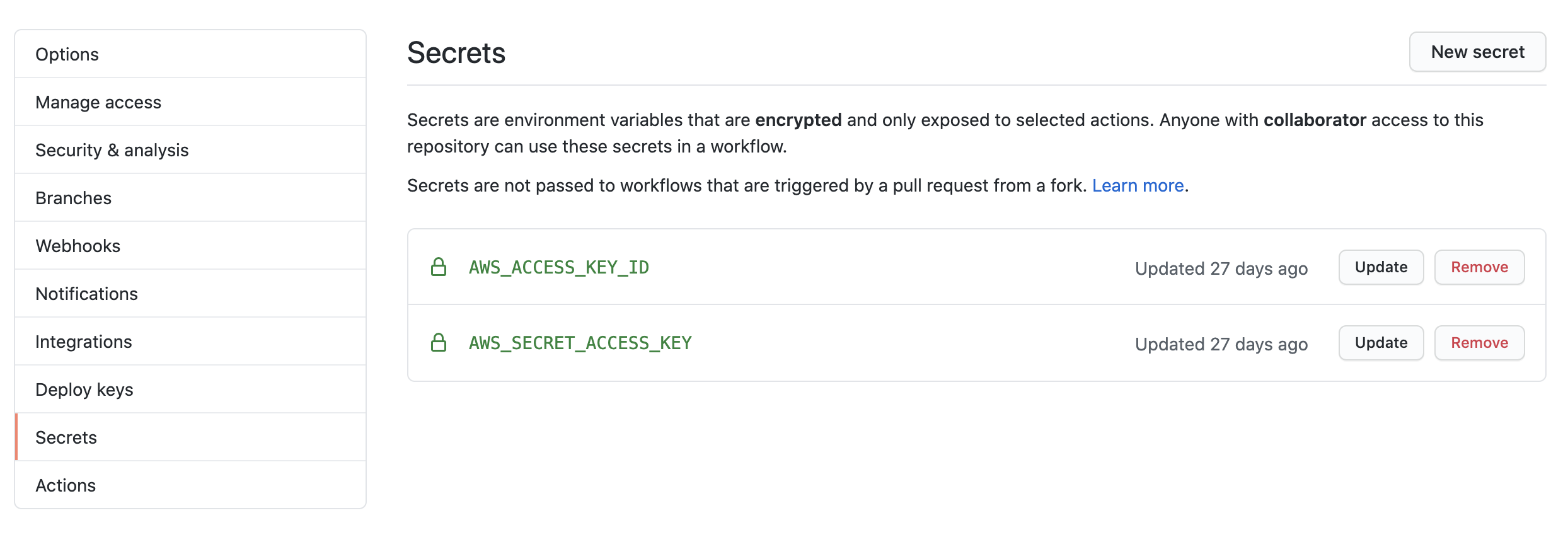Open Manage access settings
Image resolution: width=1568 pixels, height=542 pixels.
point(98,102)
